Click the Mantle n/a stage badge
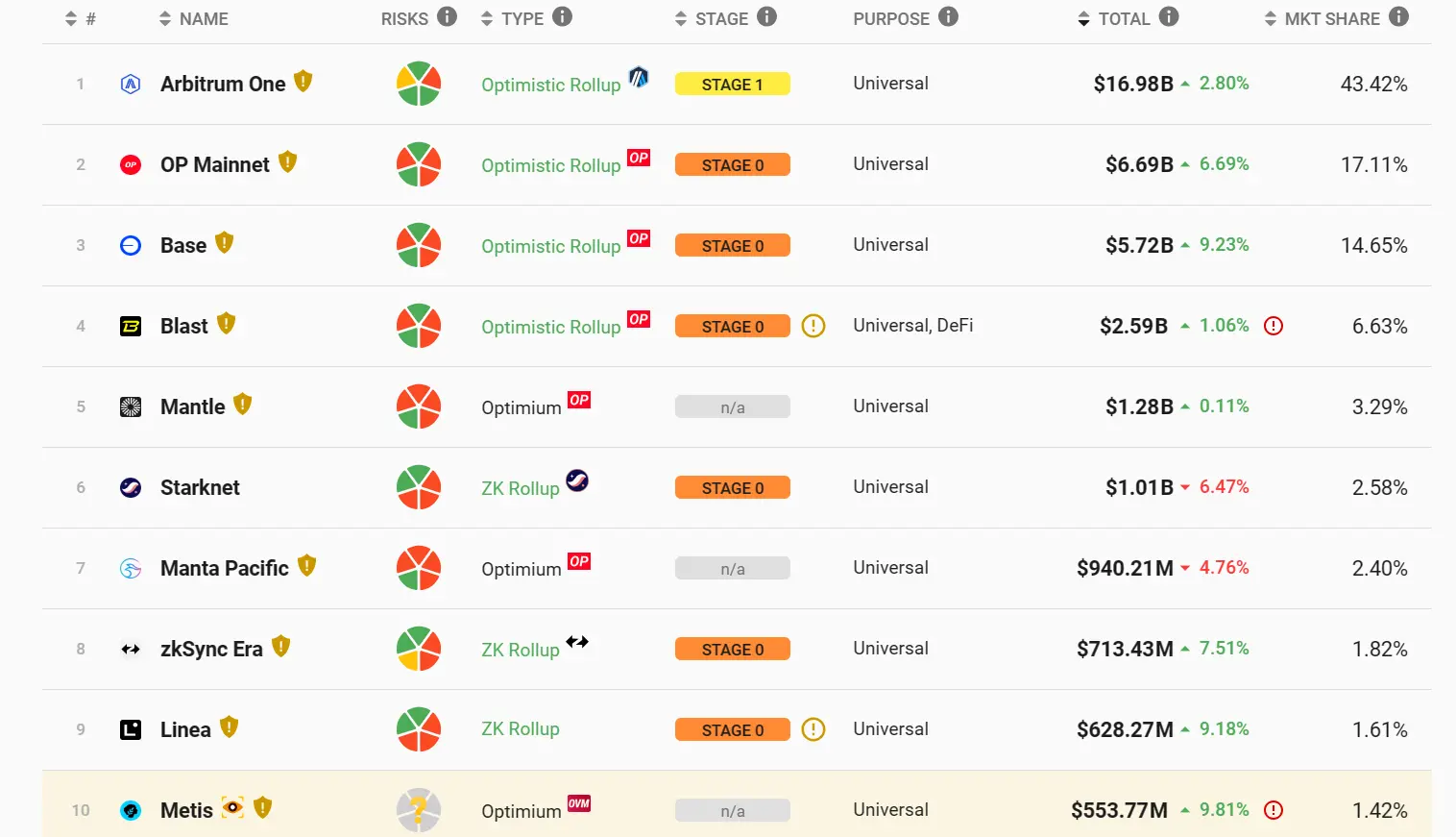 732,407
